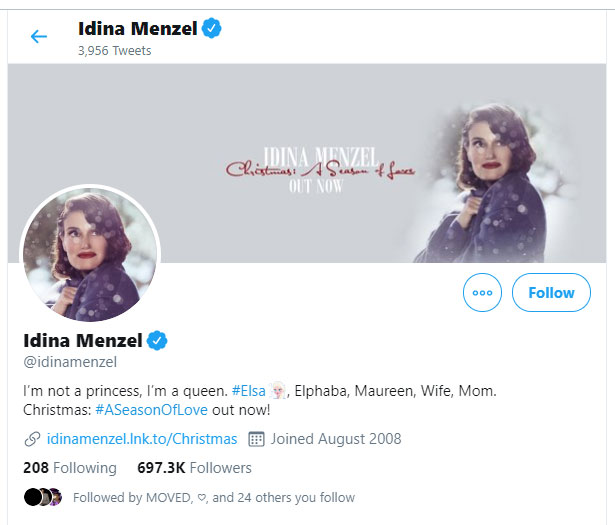
Task: View the 208 Following list
Action: pos(70,468)
